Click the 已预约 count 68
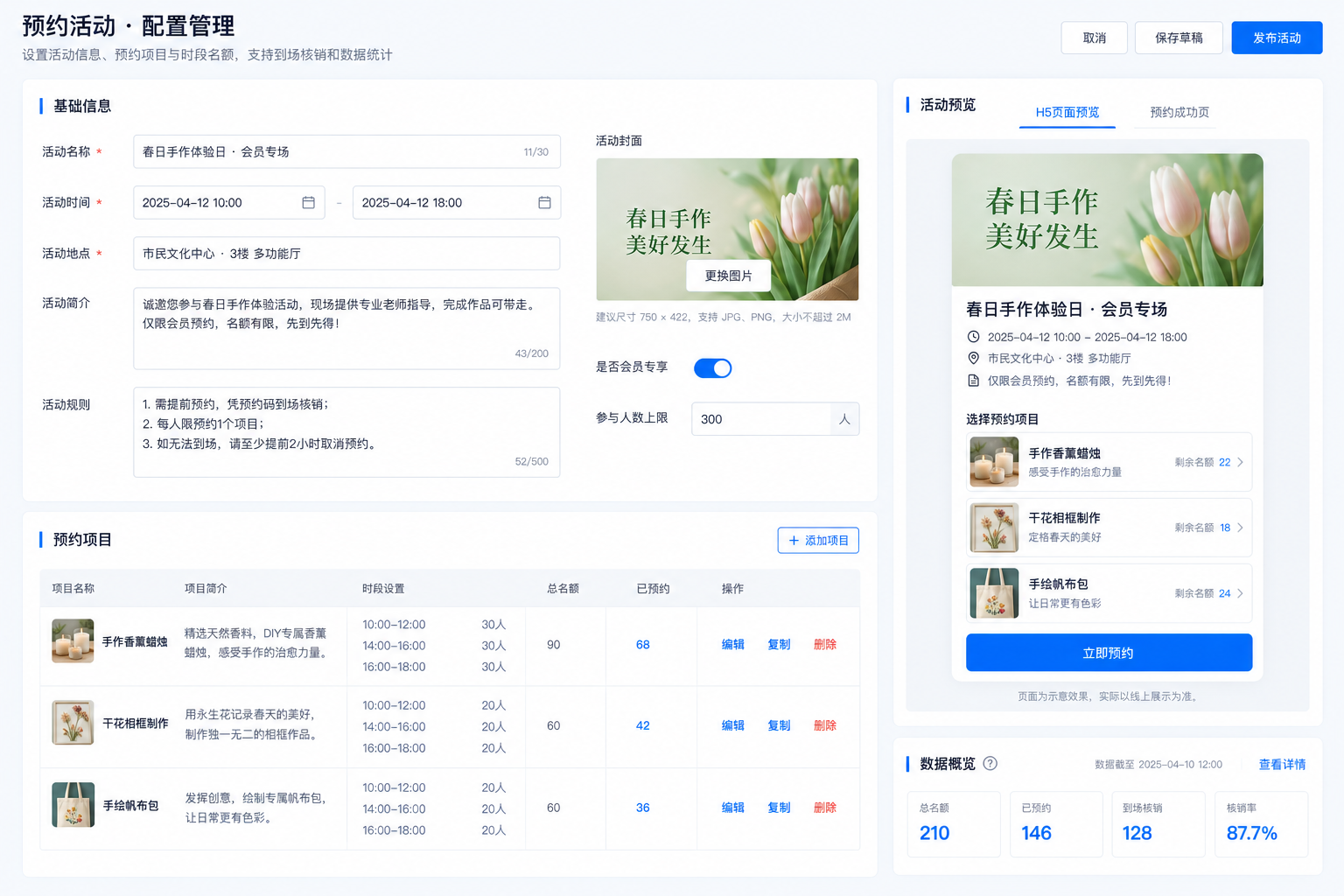The width and height of the screenshot is (1344, 896). click(643, 645)
